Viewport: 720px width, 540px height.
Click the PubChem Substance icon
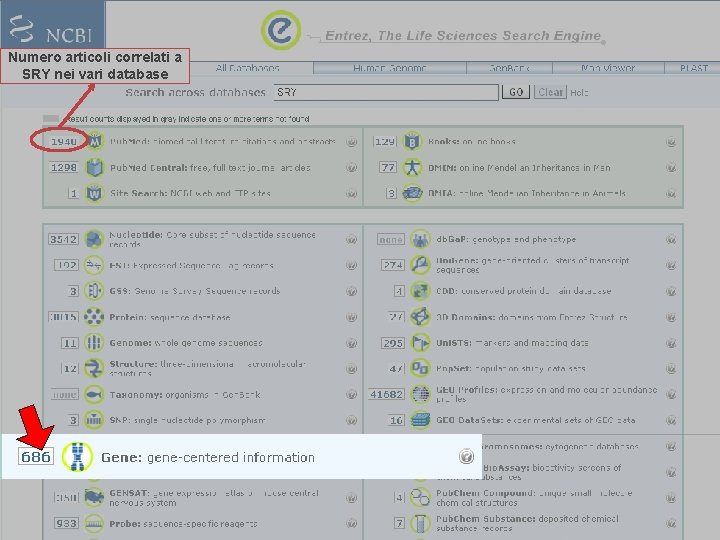[x=420, y=523]
